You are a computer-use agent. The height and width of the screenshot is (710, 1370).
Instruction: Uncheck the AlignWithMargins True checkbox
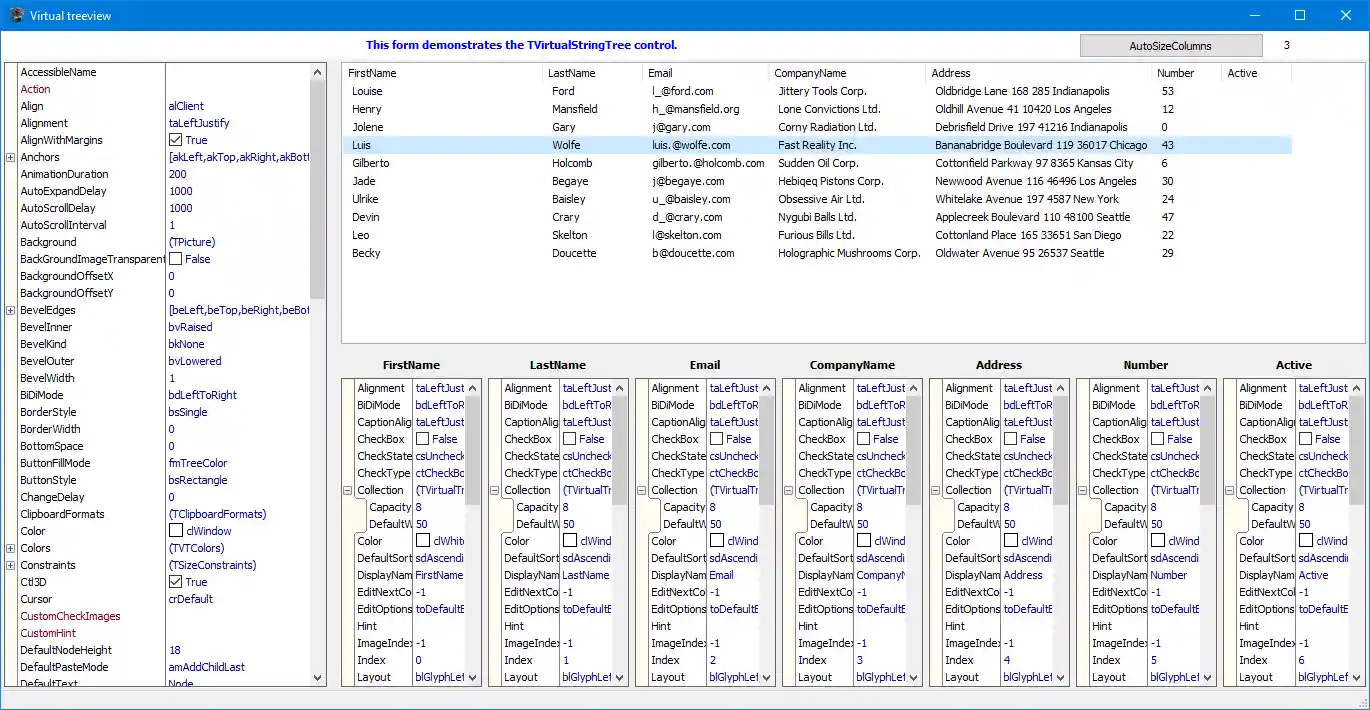(x=173, y=140)
